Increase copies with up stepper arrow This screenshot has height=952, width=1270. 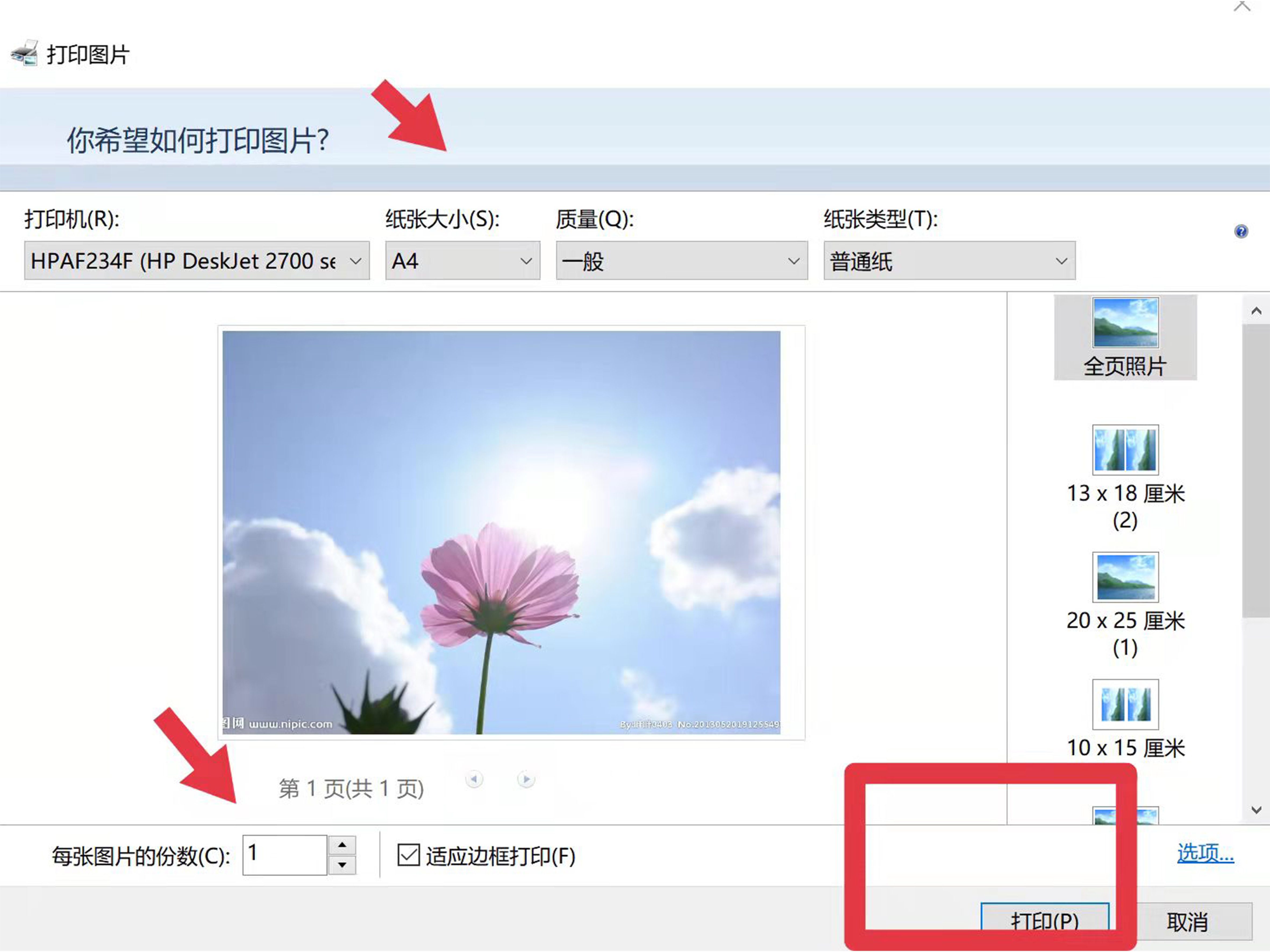coord(342,845)
